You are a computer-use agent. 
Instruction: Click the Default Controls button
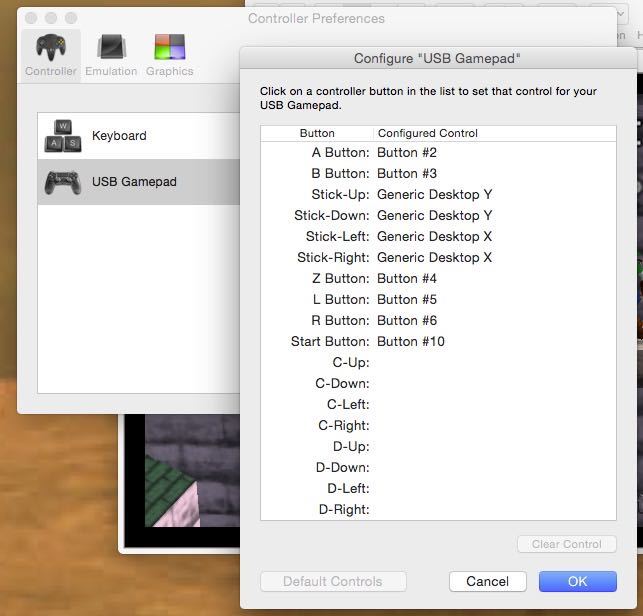pos(333,581)
